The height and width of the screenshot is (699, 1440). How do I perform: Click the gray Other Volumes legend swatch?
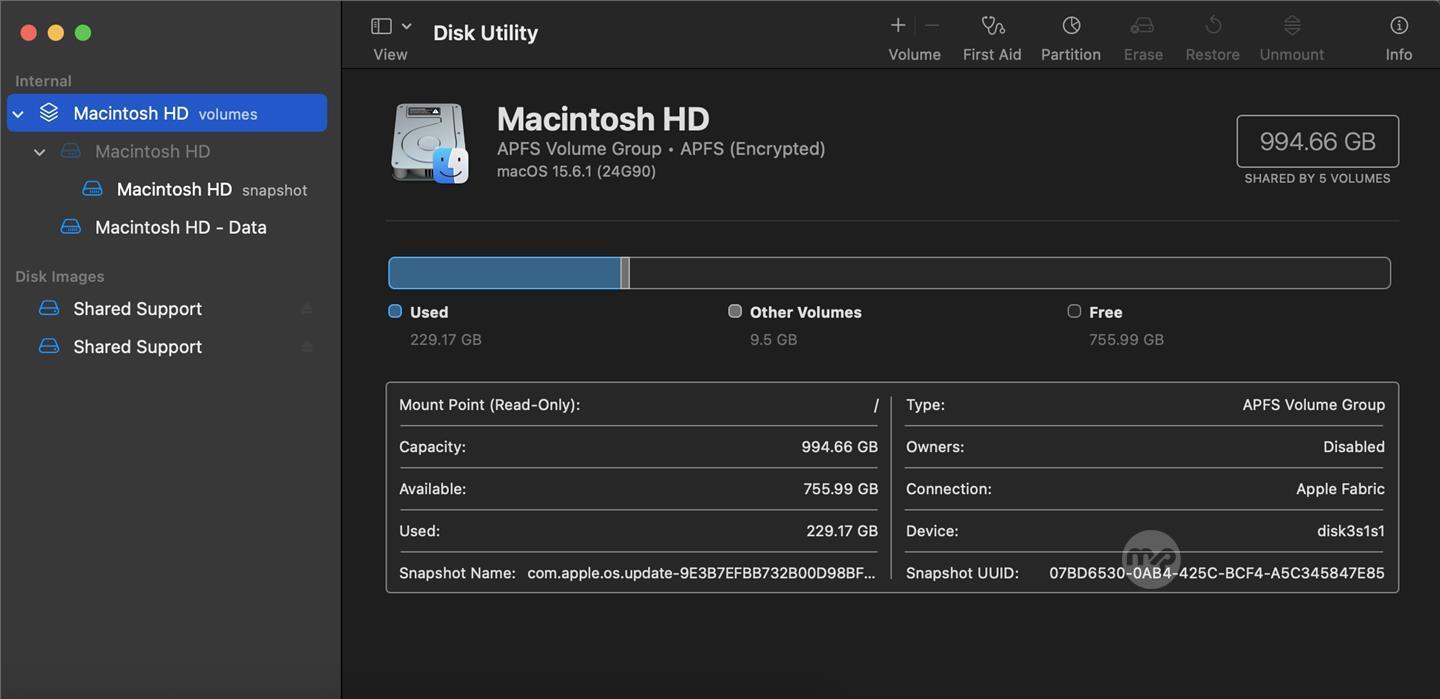[735, 311]
